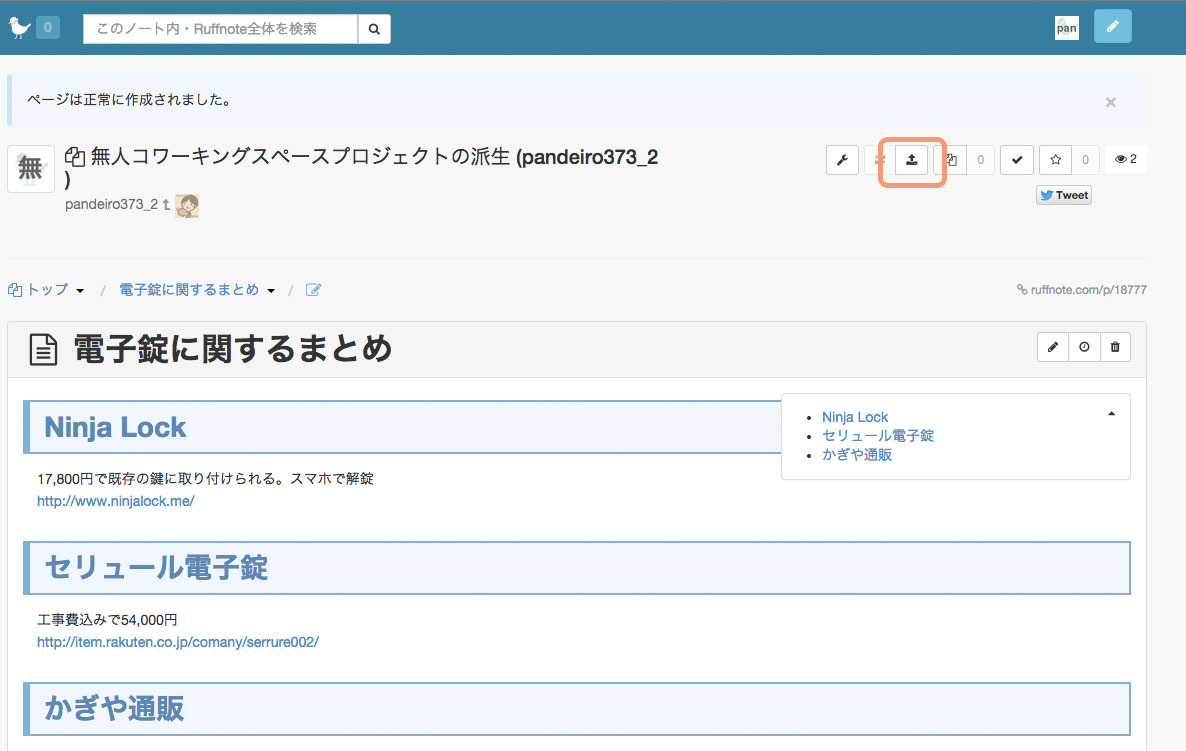Toggle the checkmark button
The width and height of the screenshot is (1186, 751).
(1017, 160)
